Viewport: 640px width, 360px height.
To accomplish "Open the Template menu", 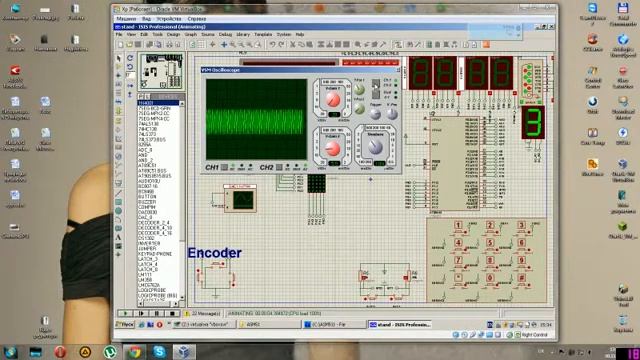I will (x=263, y=35).
